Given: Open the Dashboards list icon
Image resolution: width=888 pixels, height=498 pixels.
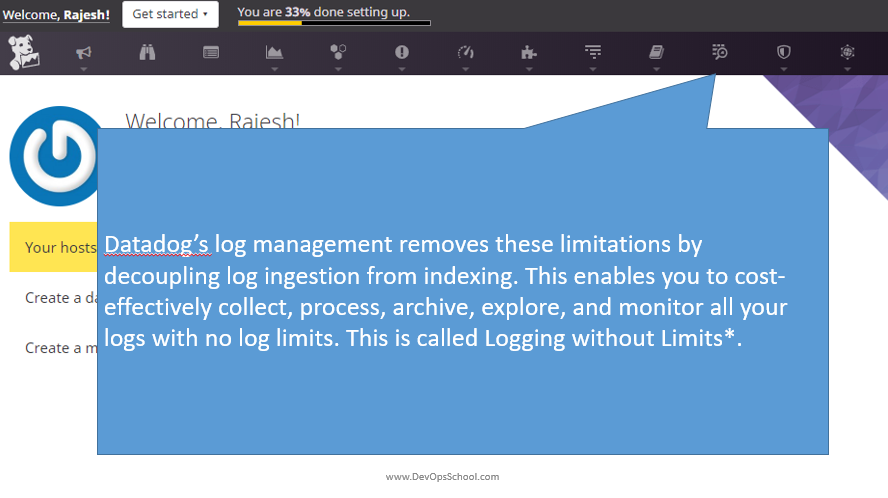Looking at the screenshot, I should [211, 53].
